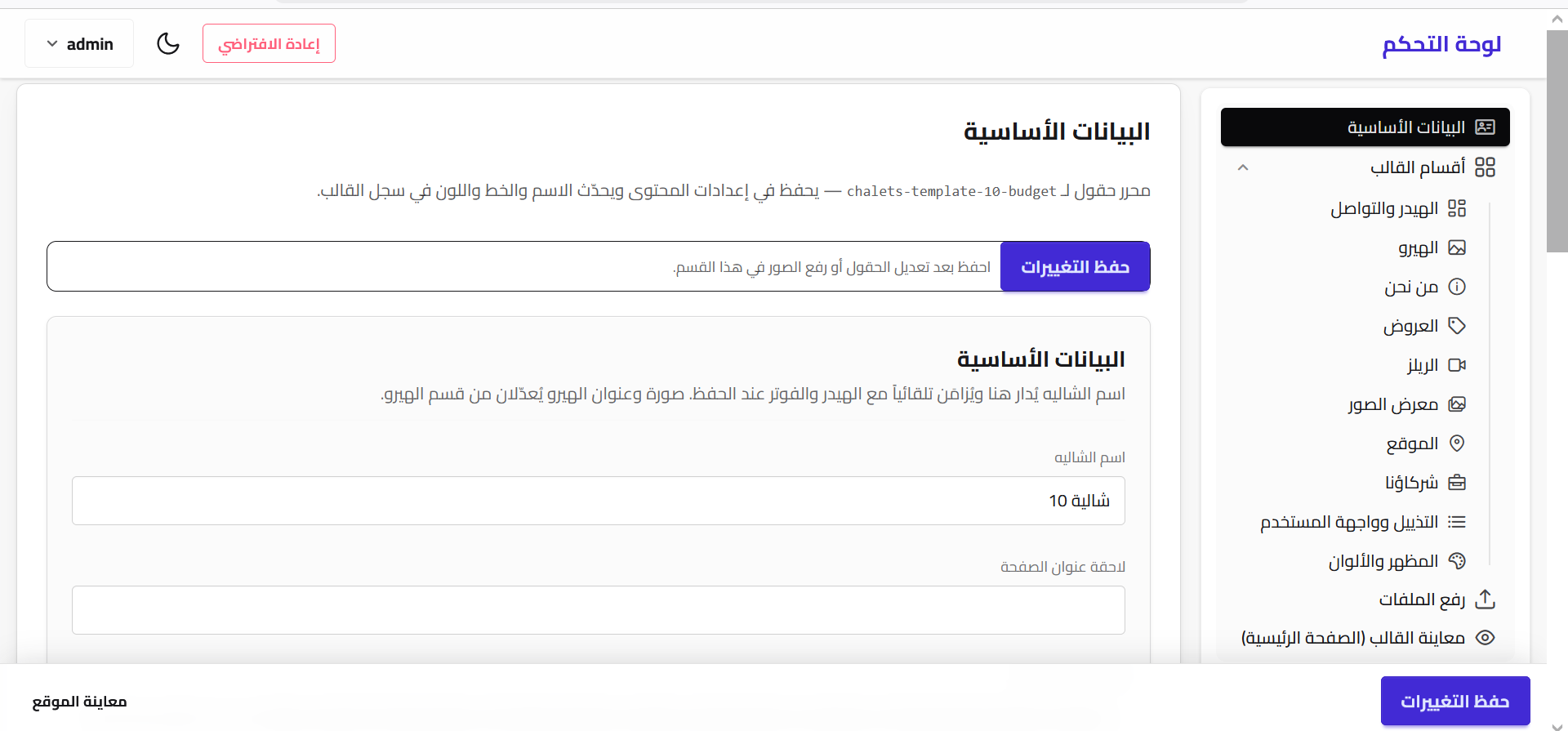Image resolution: width=1568 pixels, height=731 pixels.
Task: Click the لاحقة عنوان الصفحة field label
Action: coord(1062,567)
